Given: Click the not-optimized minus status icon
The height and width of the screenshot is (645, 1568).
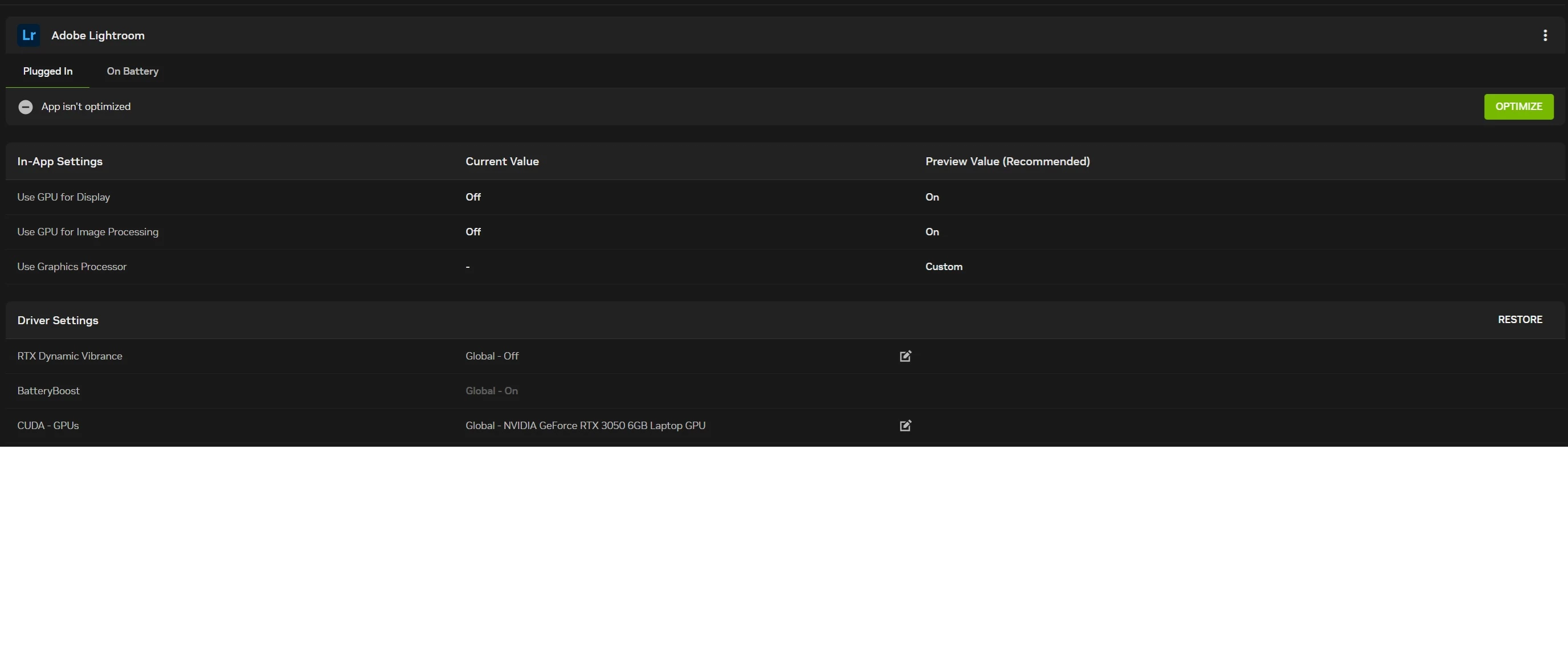Looking at the screenshot, I should [25, 107].
